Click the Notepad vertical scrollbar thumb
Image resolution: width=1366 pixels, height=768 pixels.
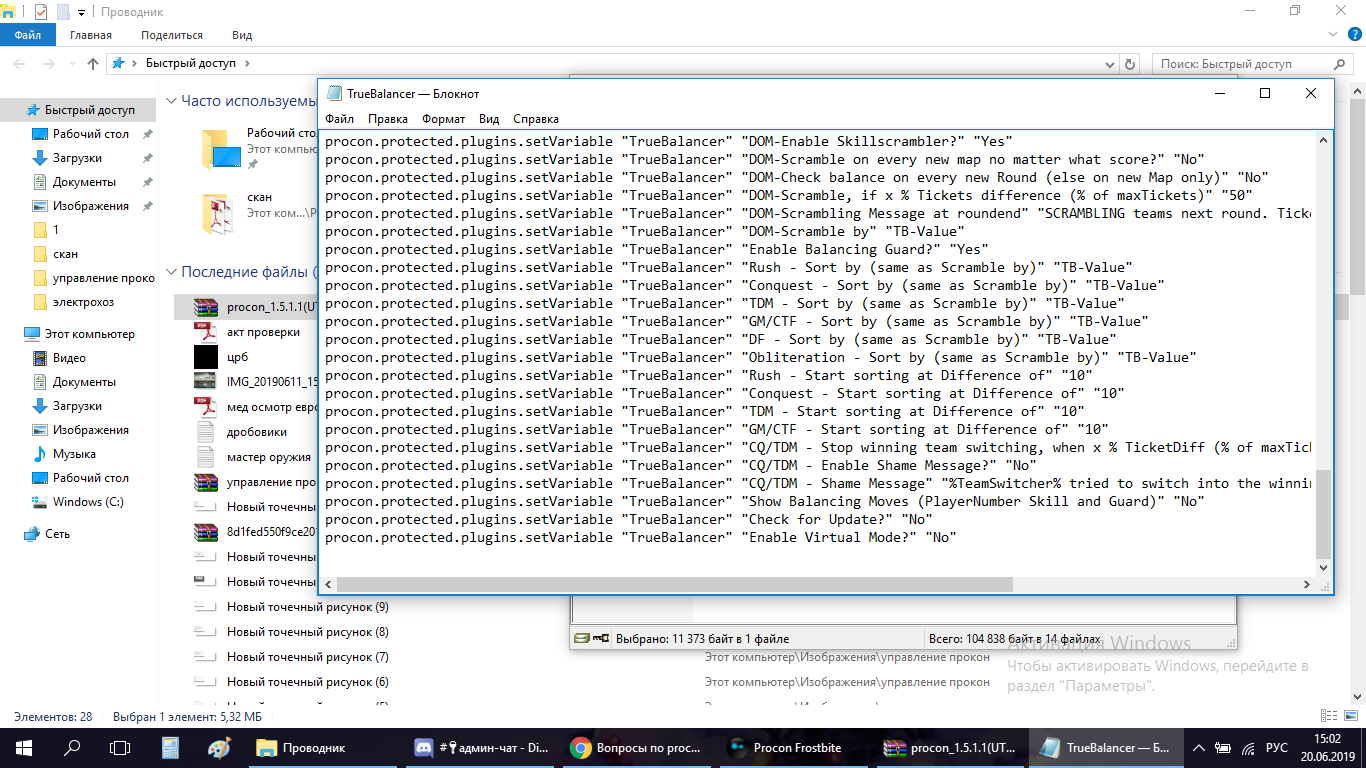click(1323, 514)
